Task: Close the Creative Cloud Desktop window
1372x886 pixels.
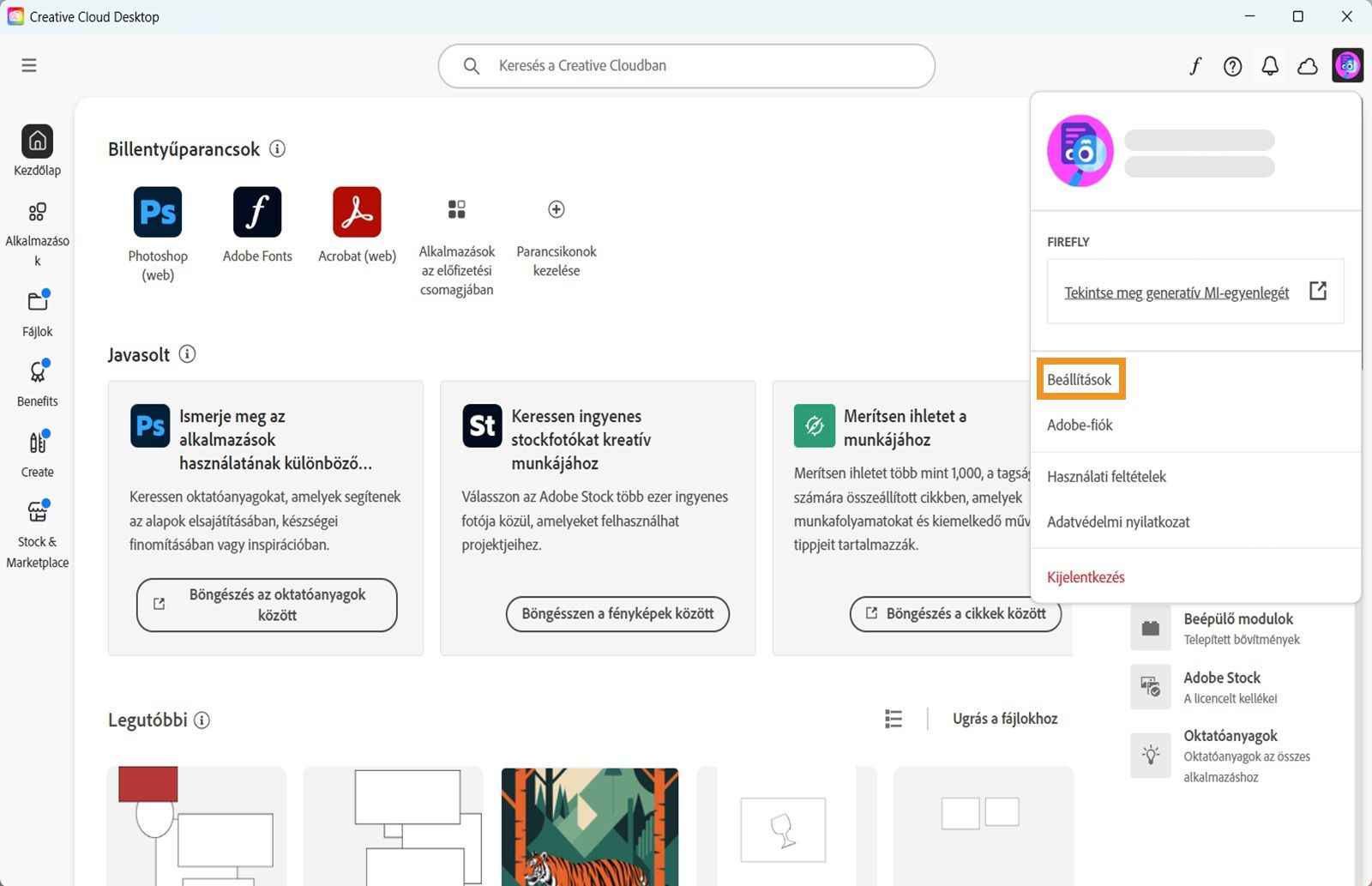Action: point(1346,16)
